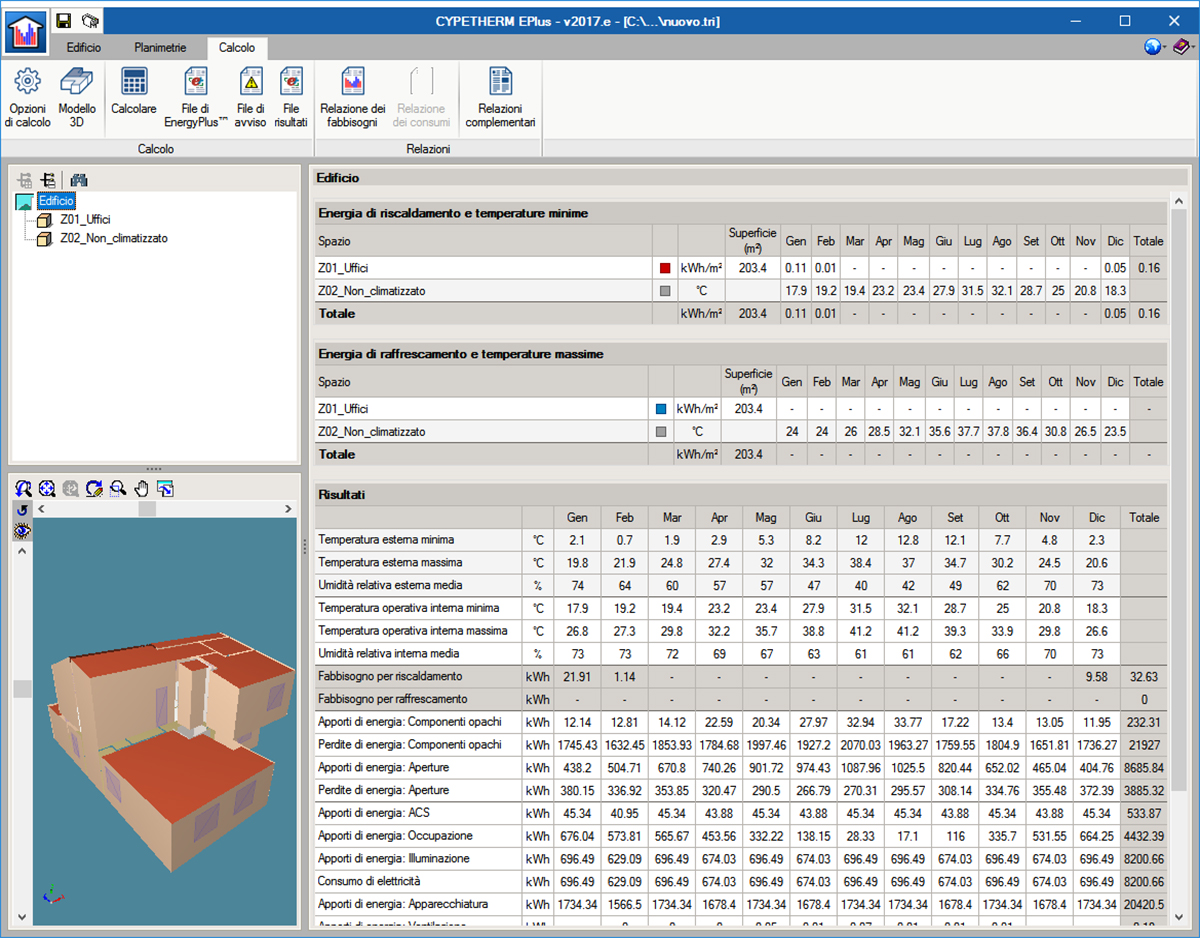The width and height of the screenshot is (1200, 938).
Task: Open Relazioni complementari reports
Action: pos(500,98)
